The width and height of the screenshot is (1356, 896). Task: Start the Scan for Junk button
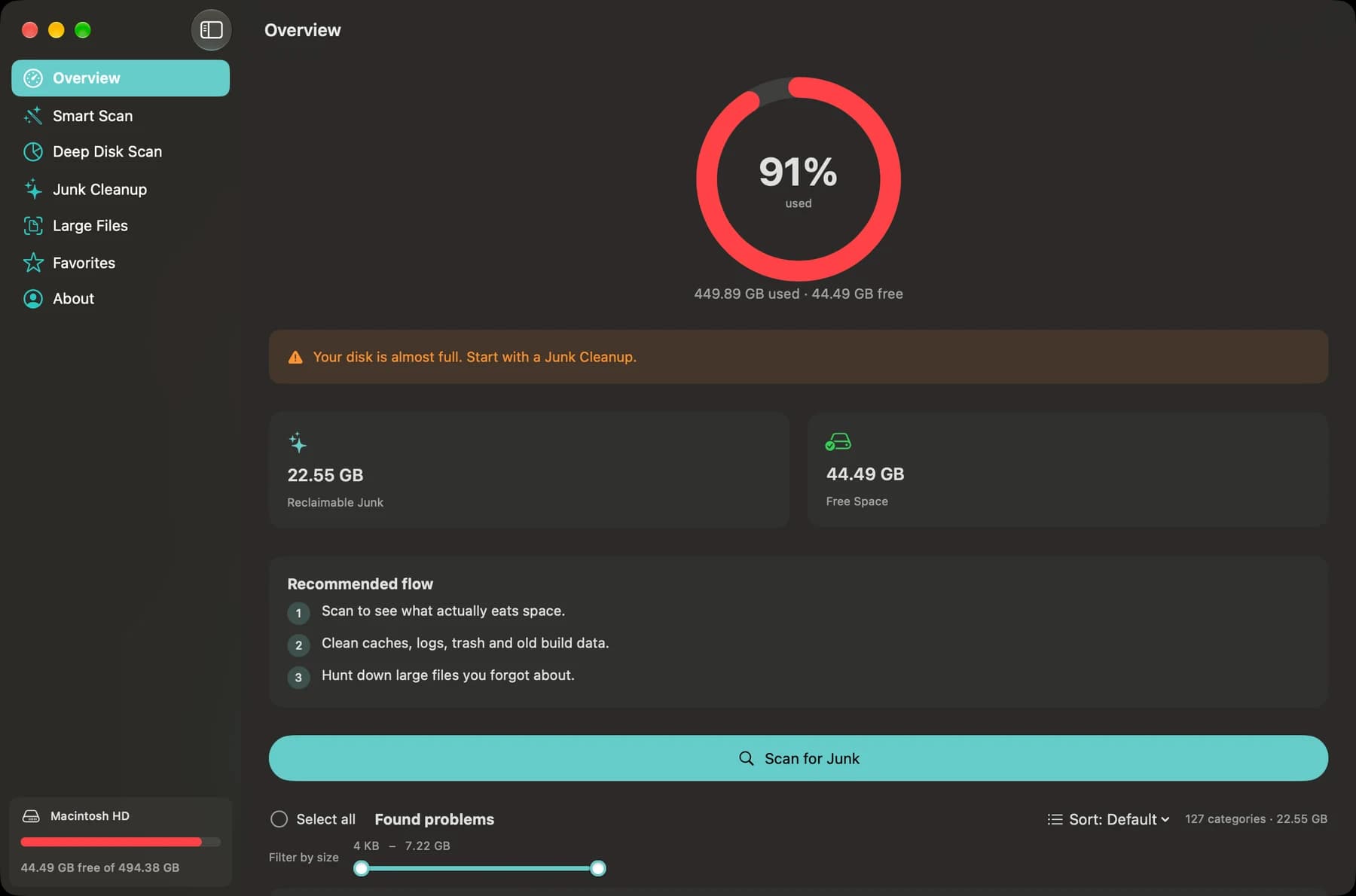tap(799, 758)
